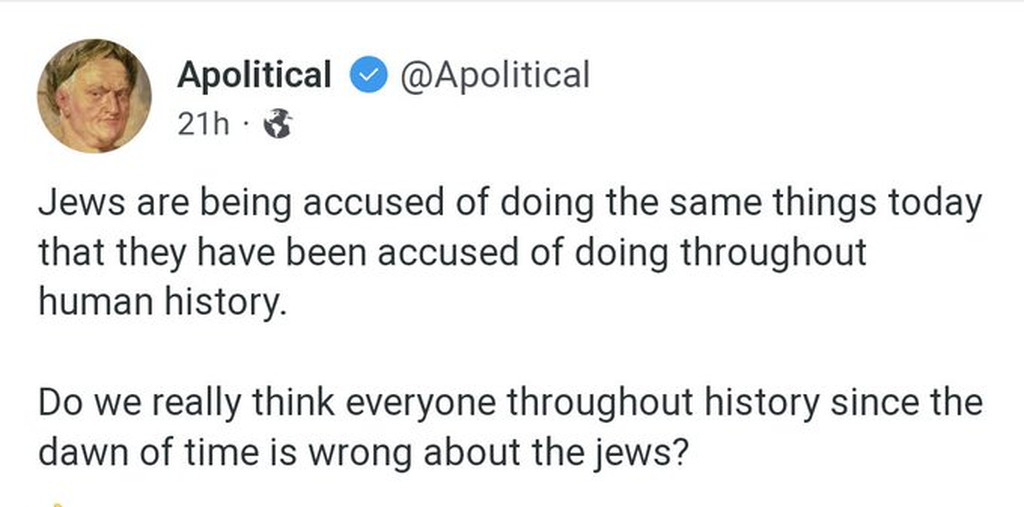Click the blue verified checkmark badge

coord(367,76)
